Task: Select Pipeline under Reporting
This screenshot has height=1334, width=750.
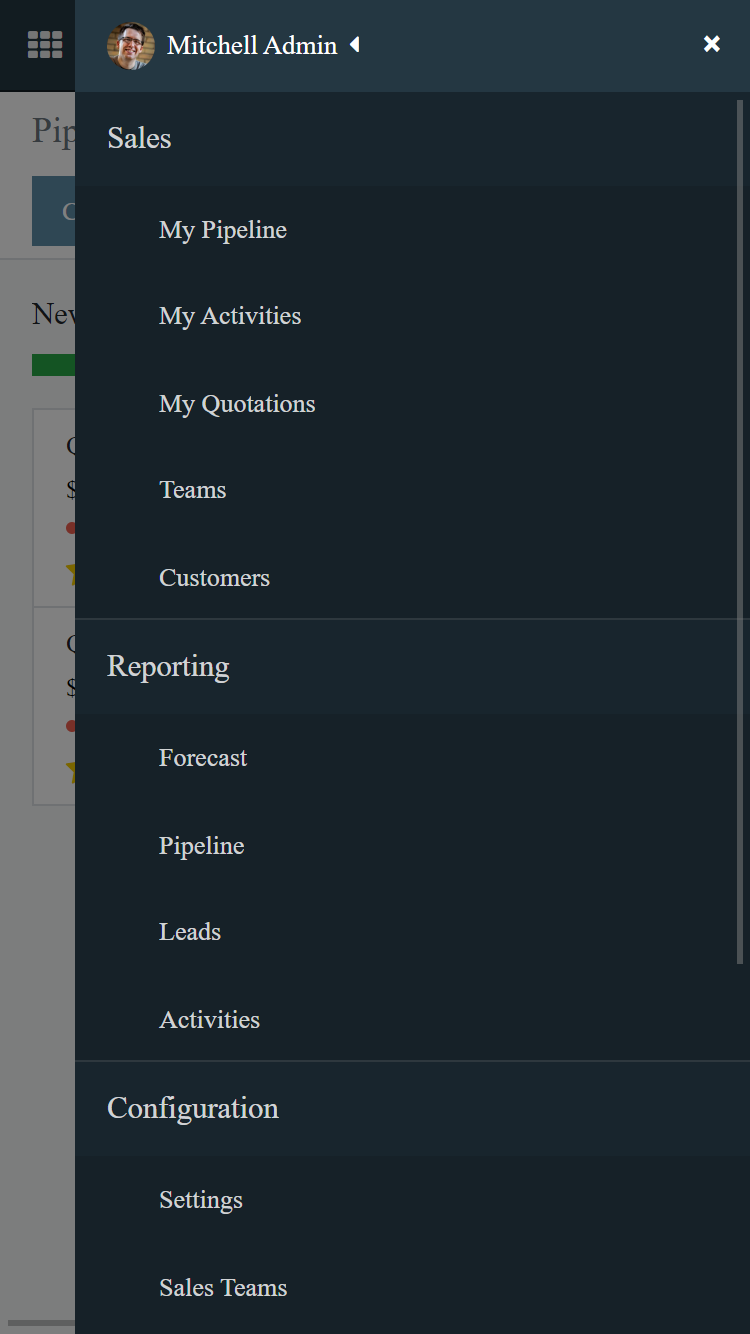Action: pyautogui.click(x=201, y=846)
